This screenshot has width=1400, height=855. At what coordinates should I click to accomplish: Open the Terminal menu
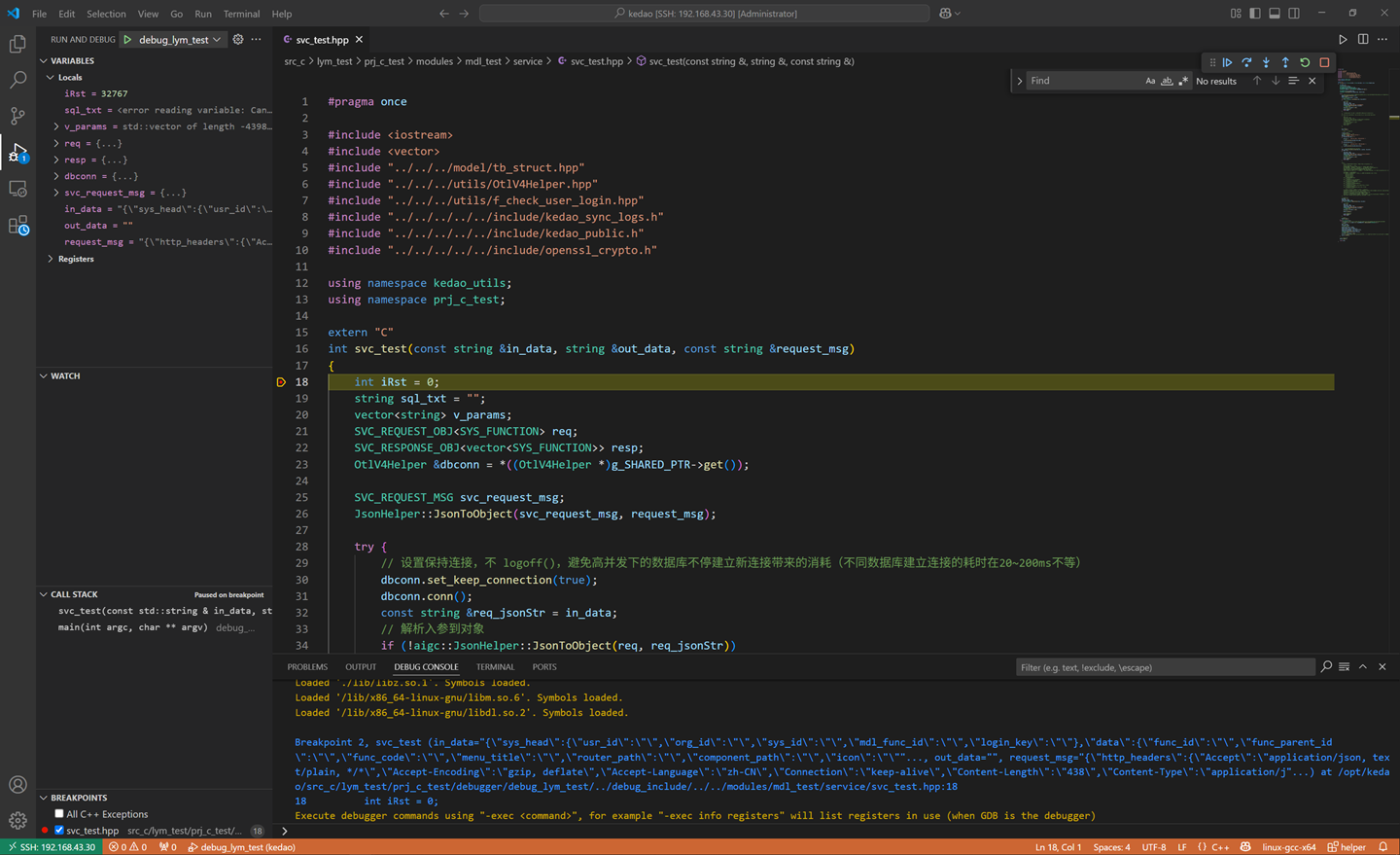coord(241,14)
